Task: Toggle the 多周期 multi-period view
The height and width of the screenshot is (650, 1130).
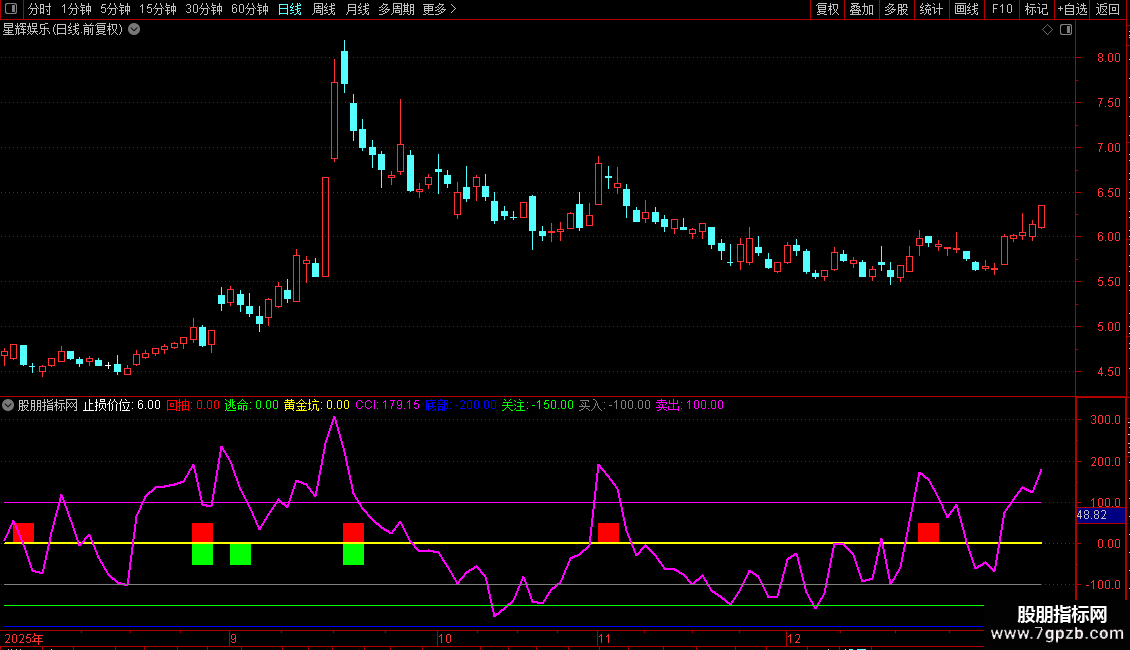Action: tap(396, 10)
